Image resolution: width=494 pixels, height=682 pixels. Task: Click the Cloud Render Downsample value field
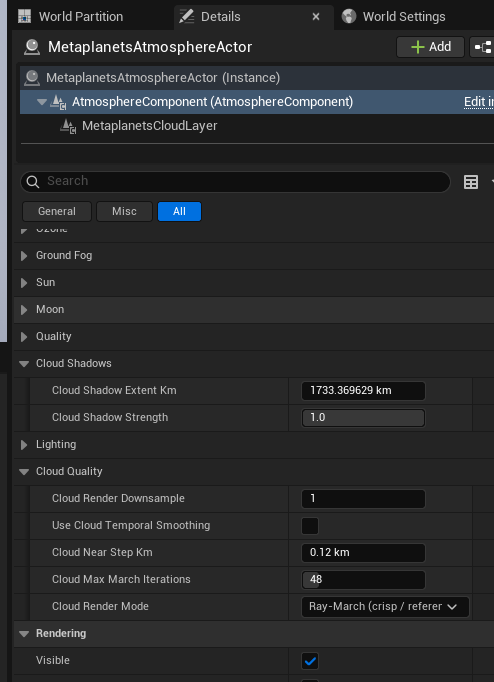tap(363, 498)
